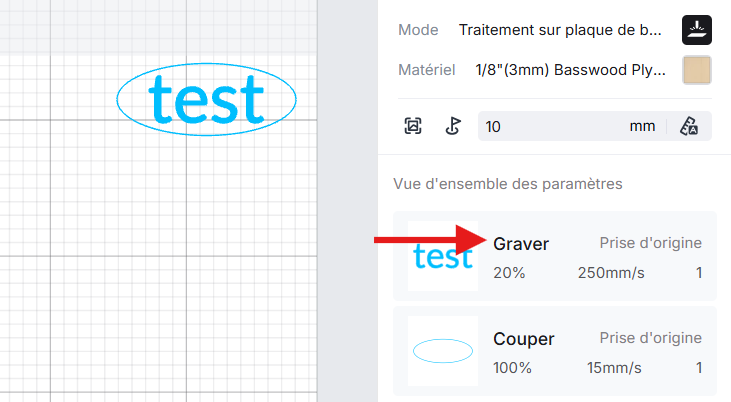Open the Mode dropdown 'Traitement sur plaque'
The image size is (731, 402).
click(560, 30)
